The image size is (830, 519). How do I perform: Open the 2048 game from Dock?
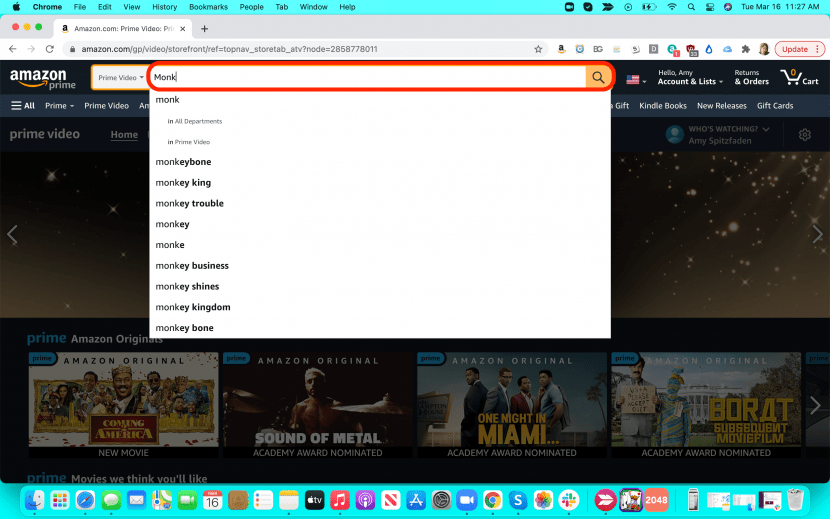(656, 500)
